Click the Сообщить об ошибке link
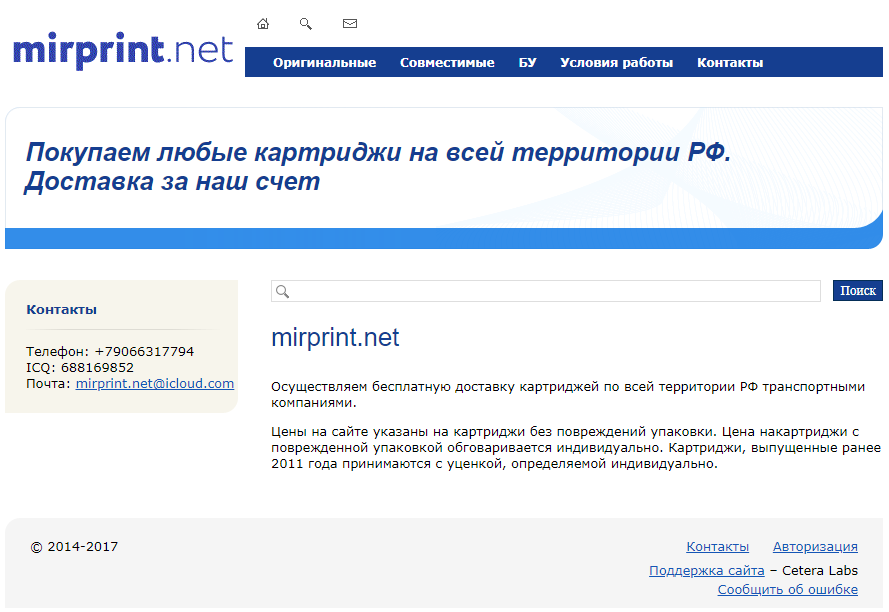 [x=787, y=590]
